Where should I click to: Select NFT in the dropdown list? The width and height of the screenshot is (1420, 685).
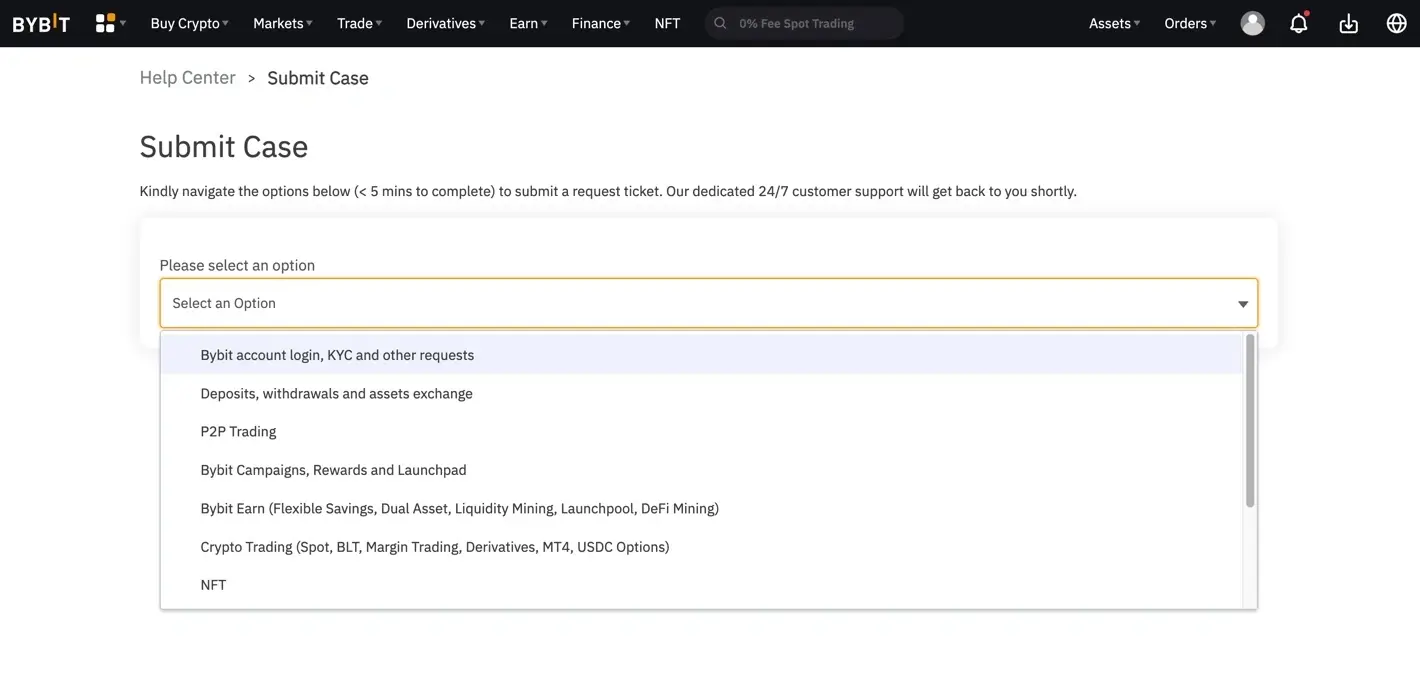(x=701, y=585)
